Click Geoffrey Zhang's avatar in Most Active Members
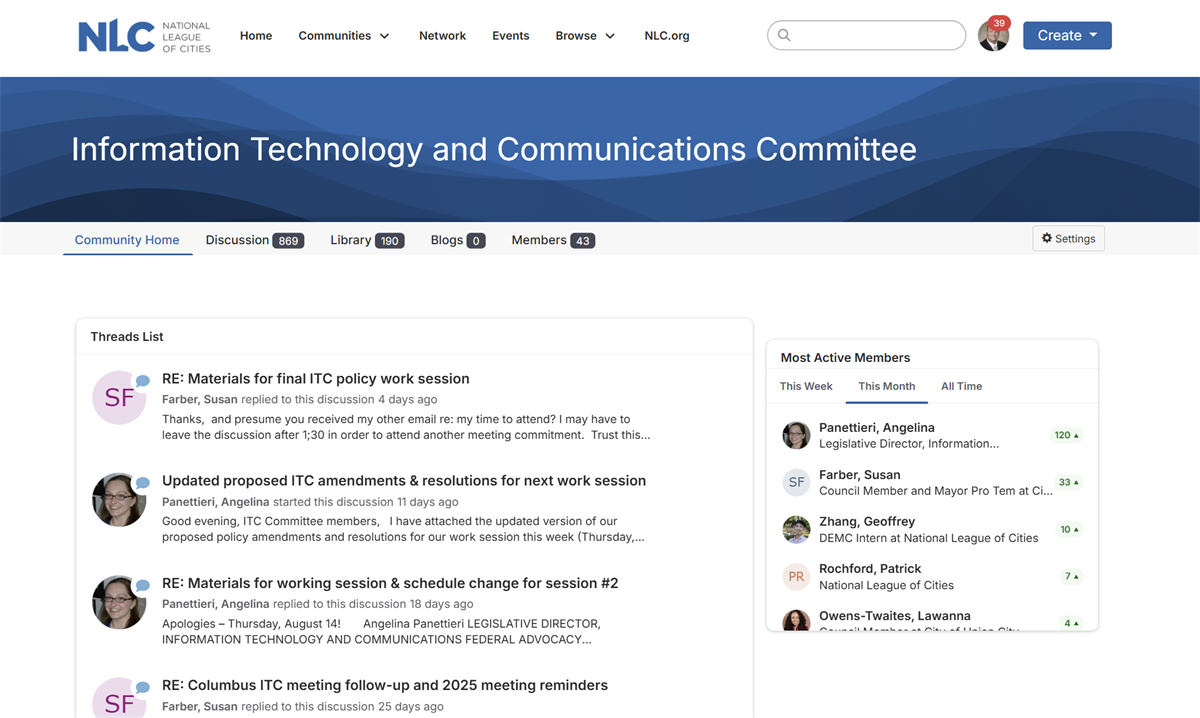This screenshot has height=718, width=1200. click(x=796, y=529)
